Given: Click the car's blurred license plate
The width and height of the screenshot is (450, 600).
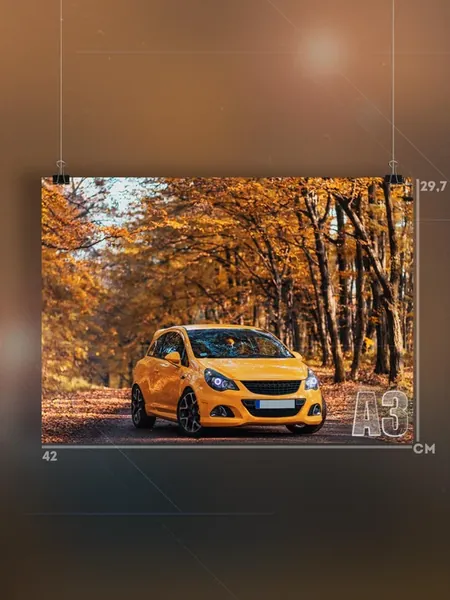Looking at the screenshot, I should [276, 404].
